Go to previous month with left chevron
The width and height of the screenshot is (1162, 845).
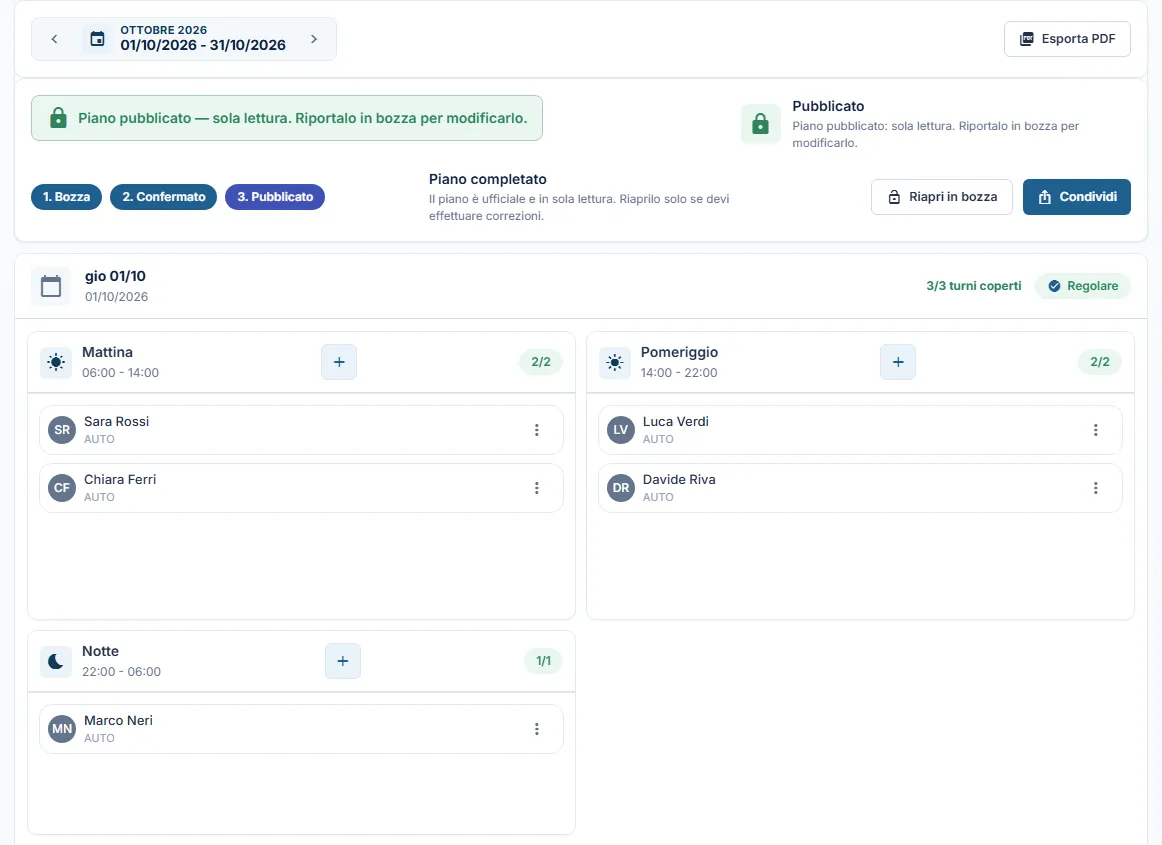pos(54,39)
